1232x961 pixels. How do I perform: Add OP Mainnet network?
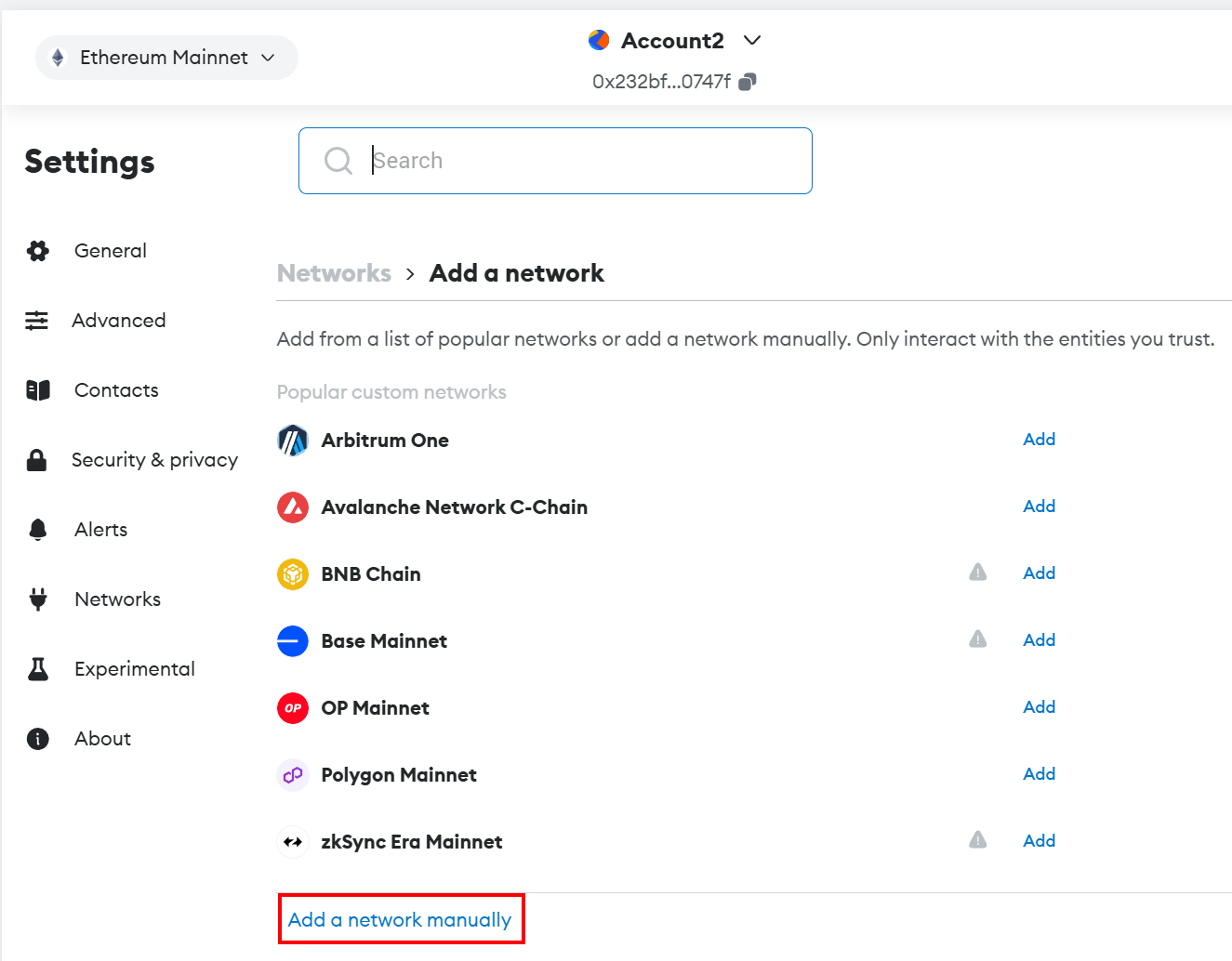click(x=1039, y=707)
